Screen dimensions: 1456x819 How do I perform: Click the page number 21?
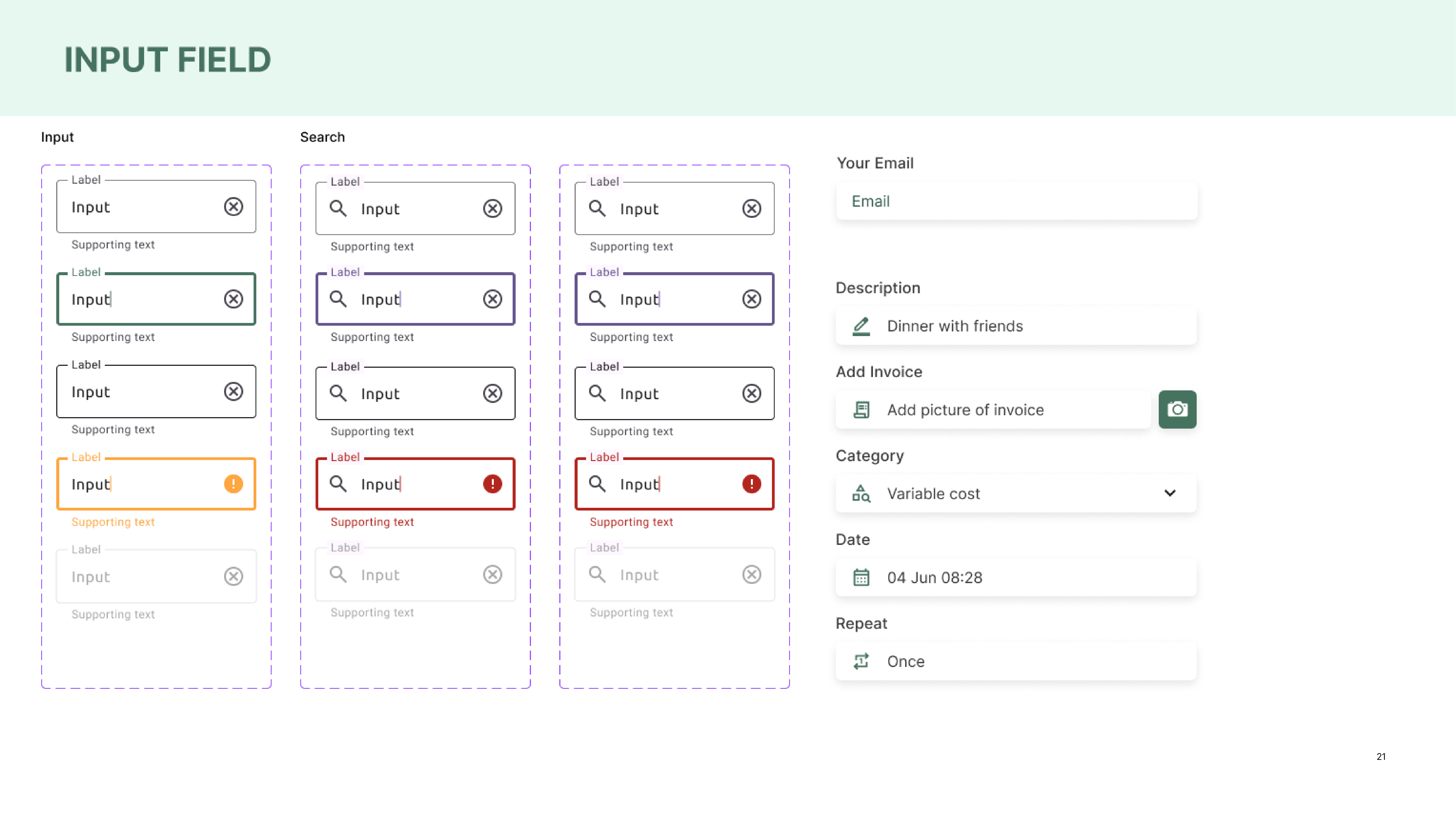click(1381, 757)
